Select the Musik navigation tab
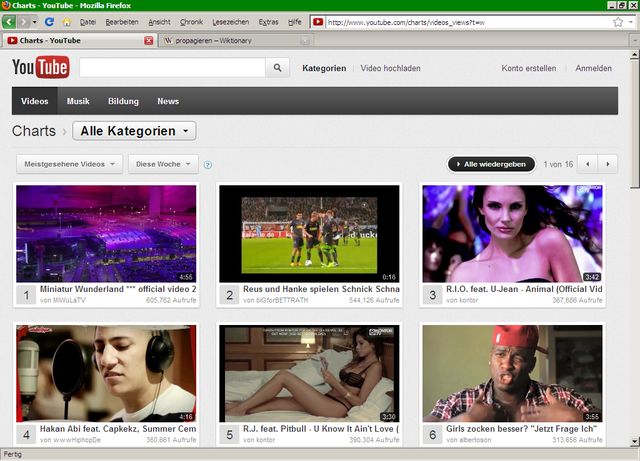Image resolution: width=640 pixels, height=461 pixels. pos(78,101)
